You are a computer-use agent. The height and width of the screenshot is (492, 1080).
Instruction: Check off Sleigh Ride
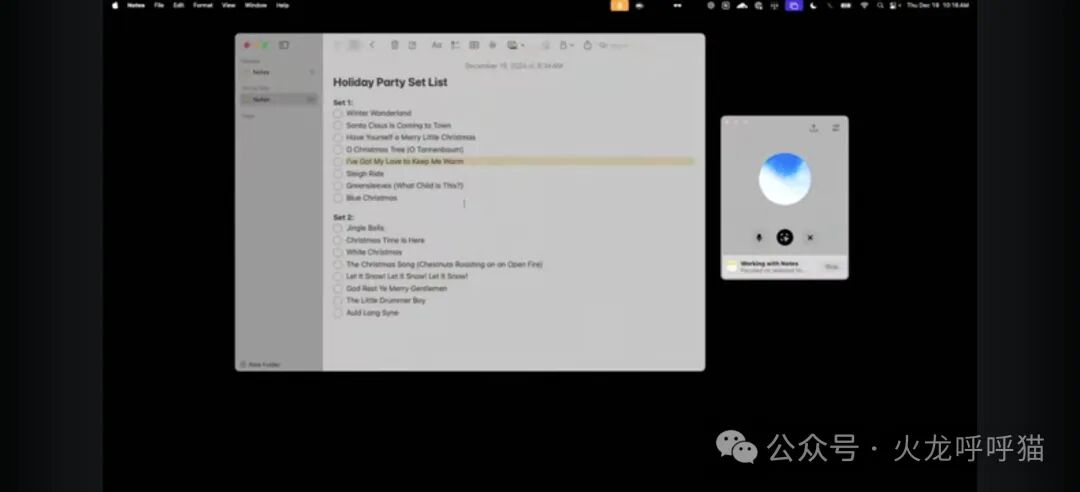coord(338,174)
